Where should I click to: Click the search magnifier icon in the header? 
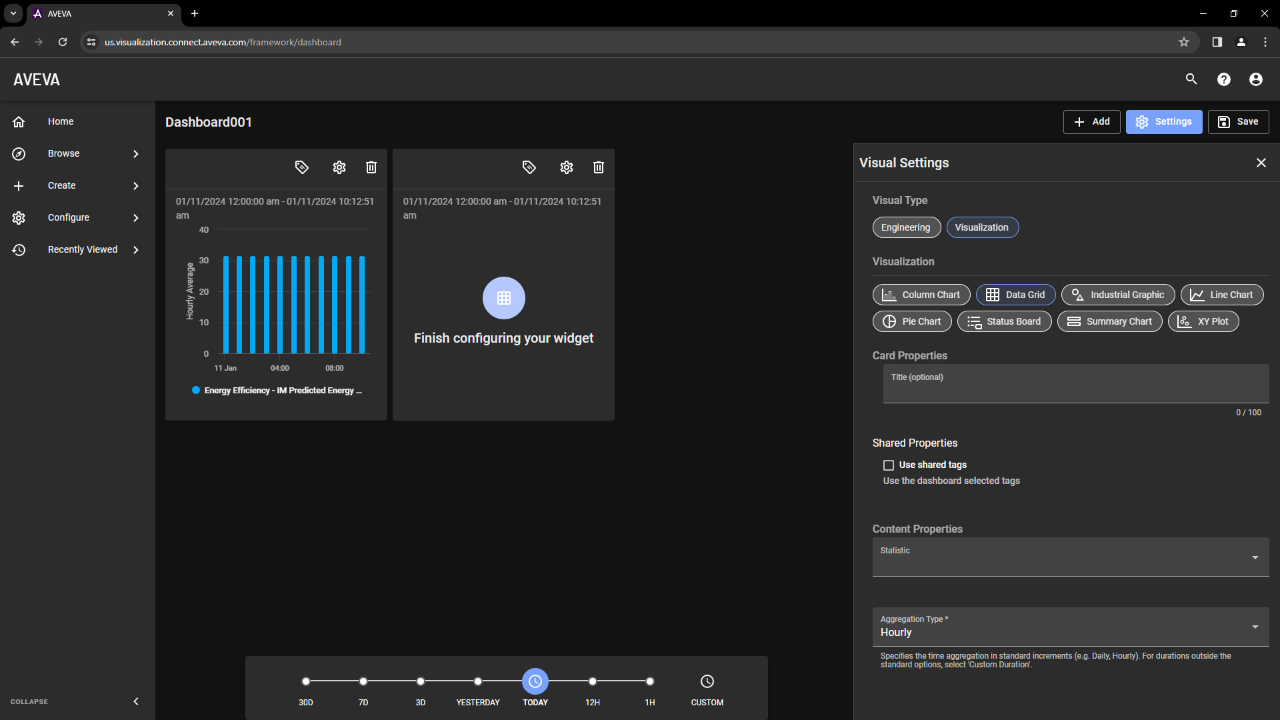pos(1191,80)
